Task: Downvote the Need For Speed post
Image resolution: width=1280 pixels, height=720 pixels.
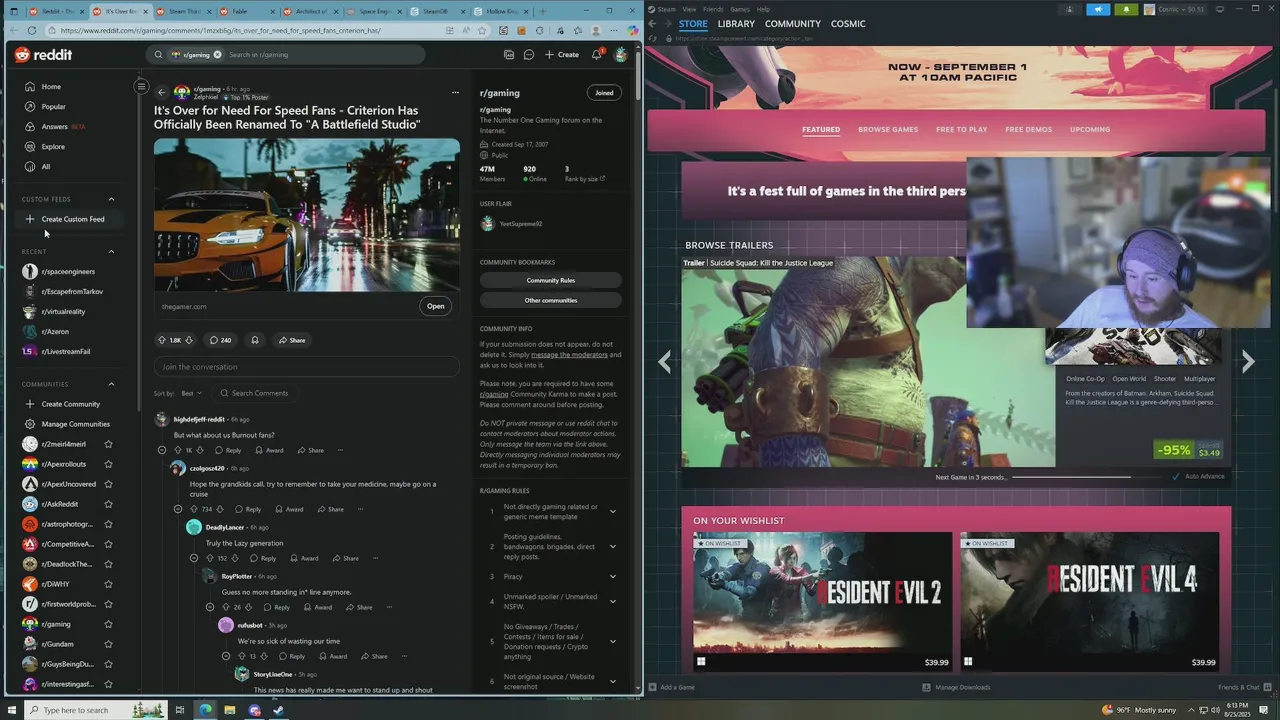Action: pyautogui.click(x=189, y=340)
